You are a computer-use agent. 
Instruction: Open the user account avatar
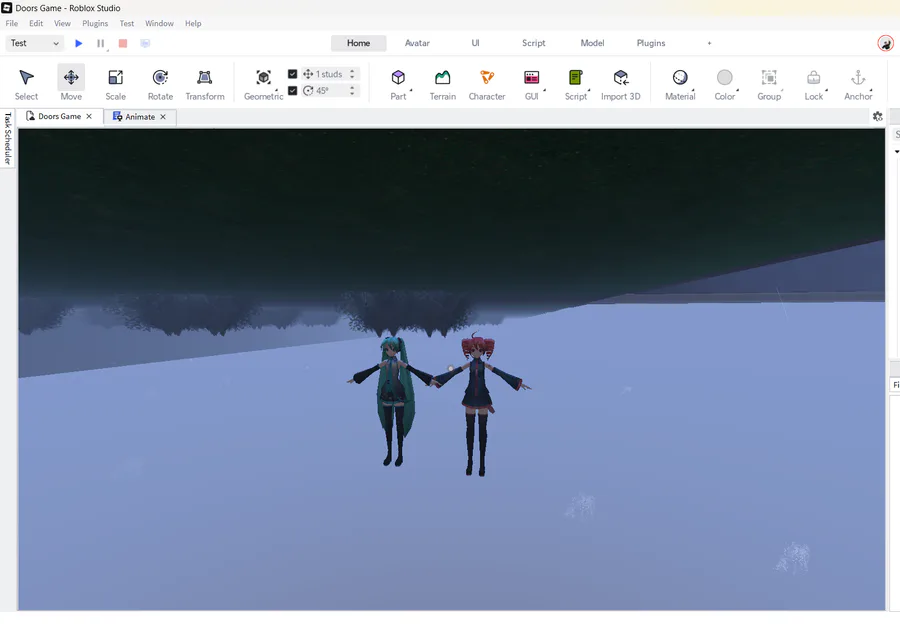coord(885,43)
